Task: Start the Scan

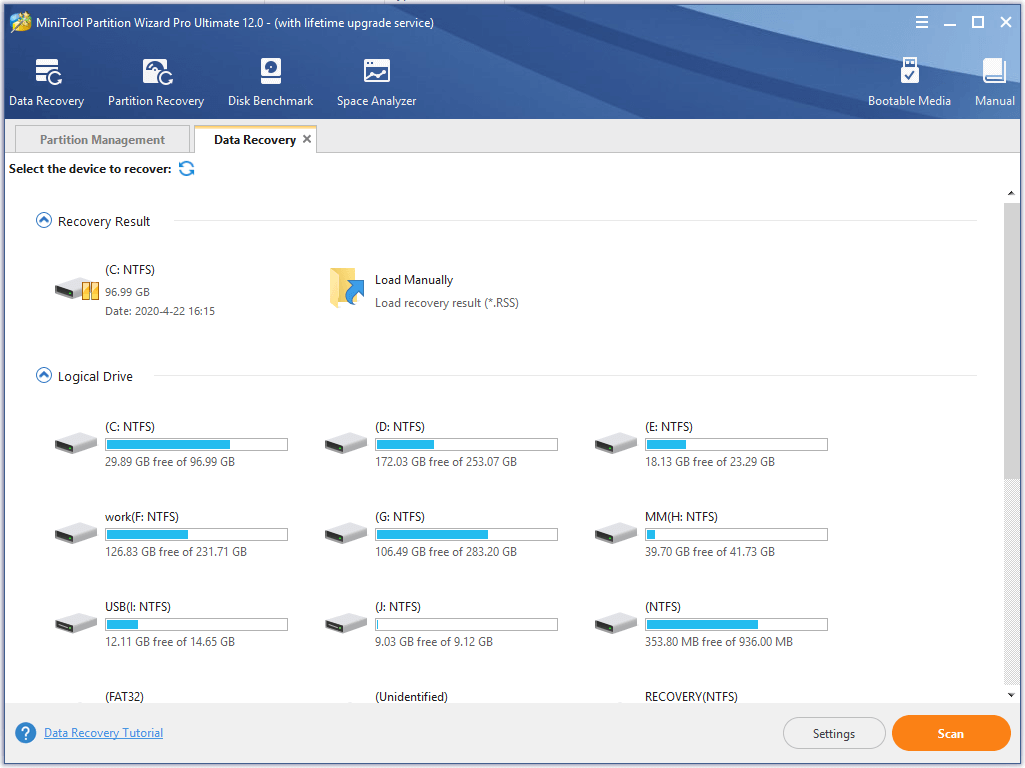Action: [x=950, y=733]
